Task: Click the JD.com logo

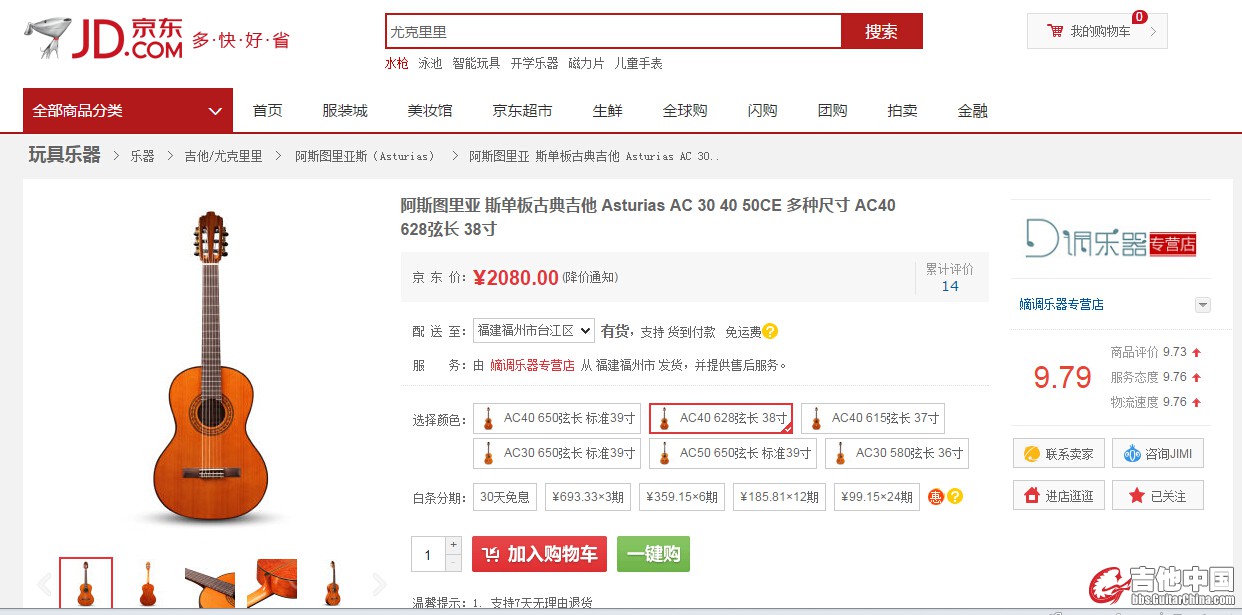Action: [x=105, y=39]
